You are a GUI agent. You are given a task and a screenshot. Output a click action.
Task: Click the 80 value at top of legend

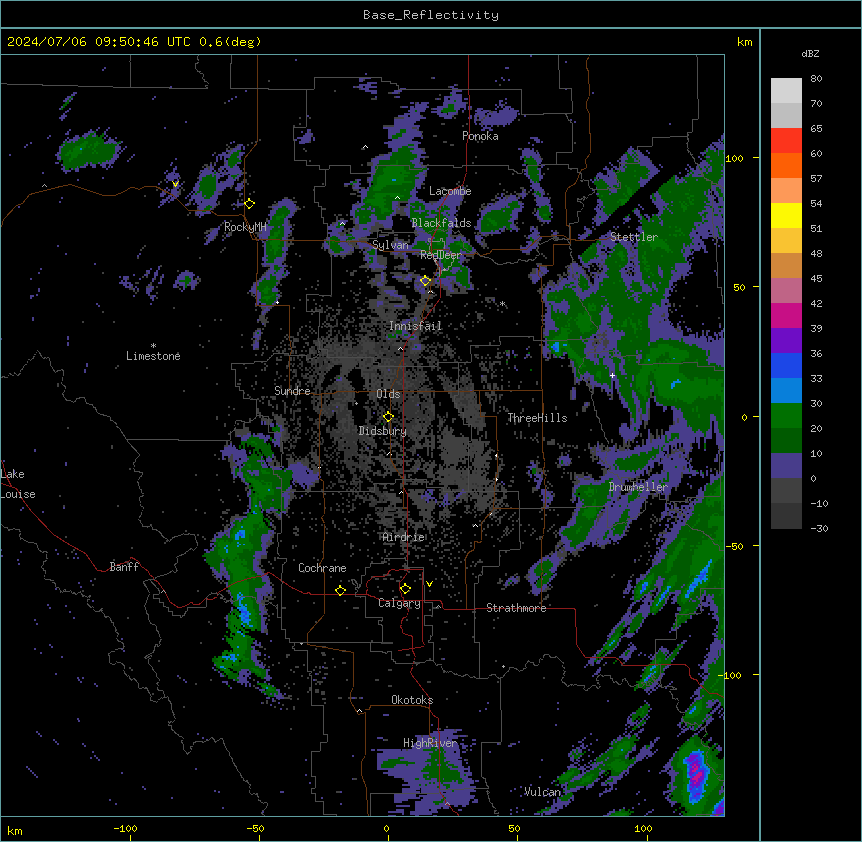click(x=816, y=79)
